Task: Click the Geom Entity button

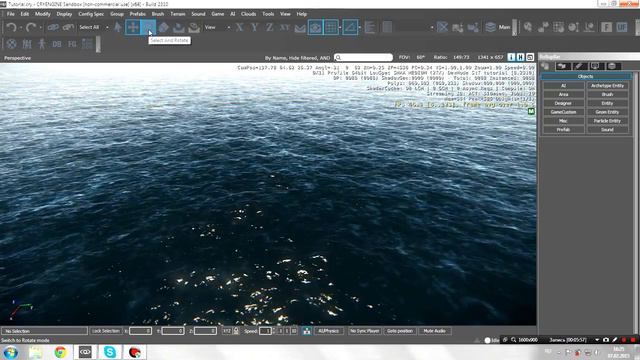Action: click(x=607, y=112)
